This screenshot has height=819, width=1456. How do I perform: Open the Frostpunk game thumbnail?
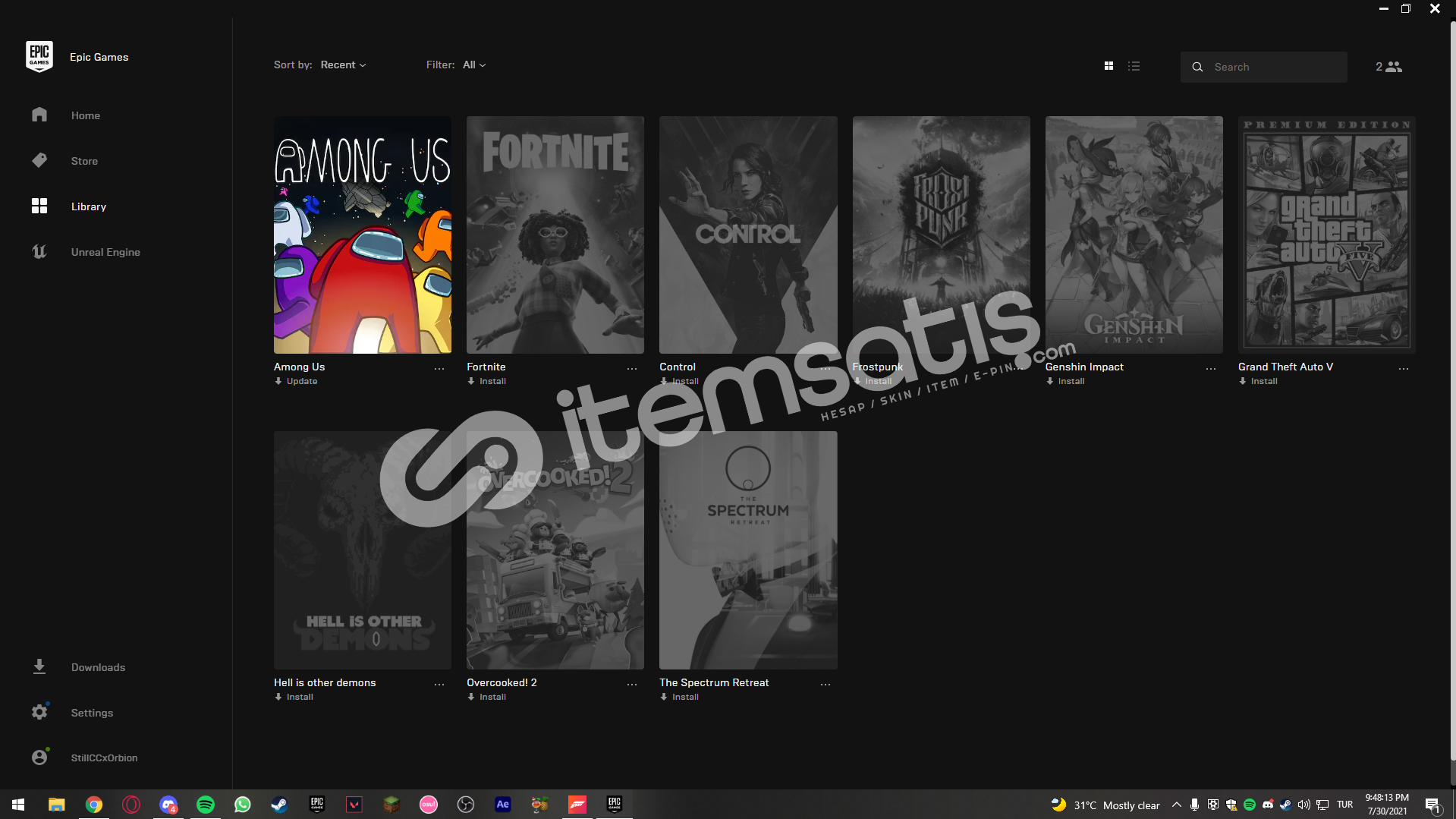(941, 235)
